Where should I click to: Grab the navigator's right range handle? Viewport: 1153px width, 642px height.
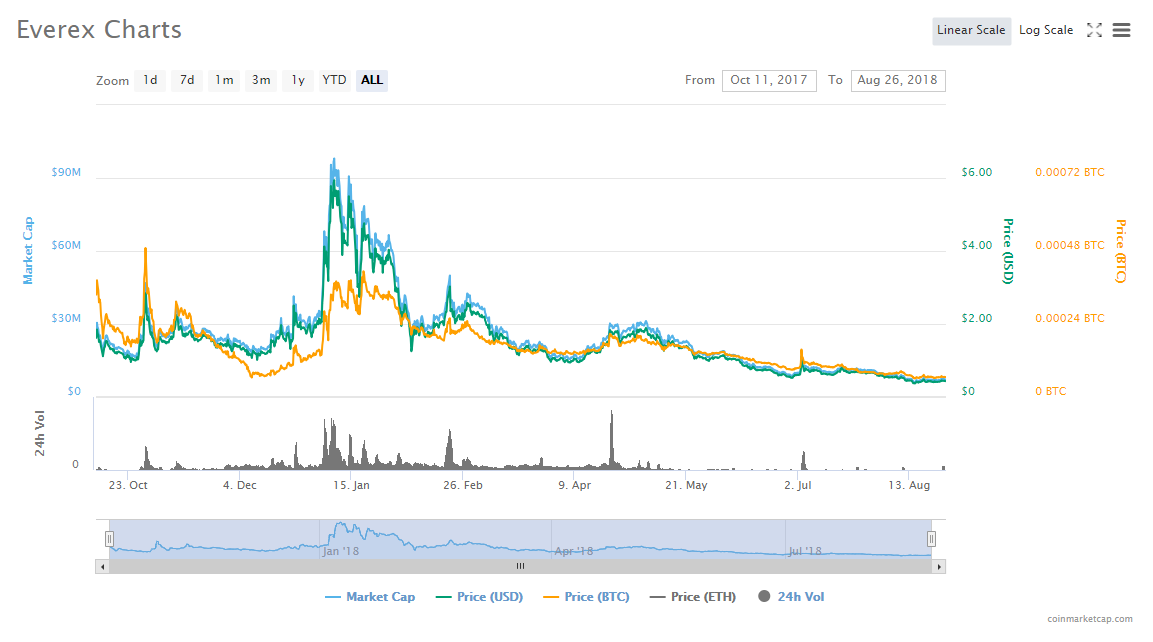pos(931,539)
